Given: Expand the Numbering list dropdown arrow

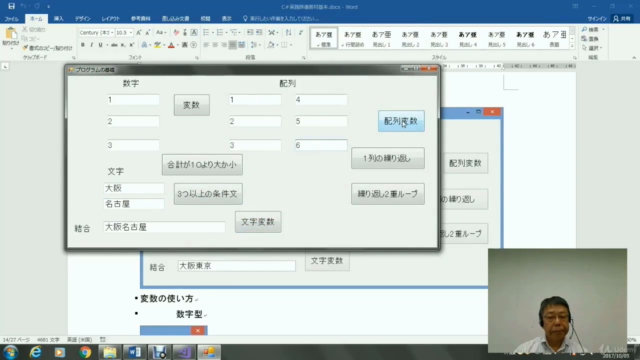Looking at the screenshot, I should [227, 33].
